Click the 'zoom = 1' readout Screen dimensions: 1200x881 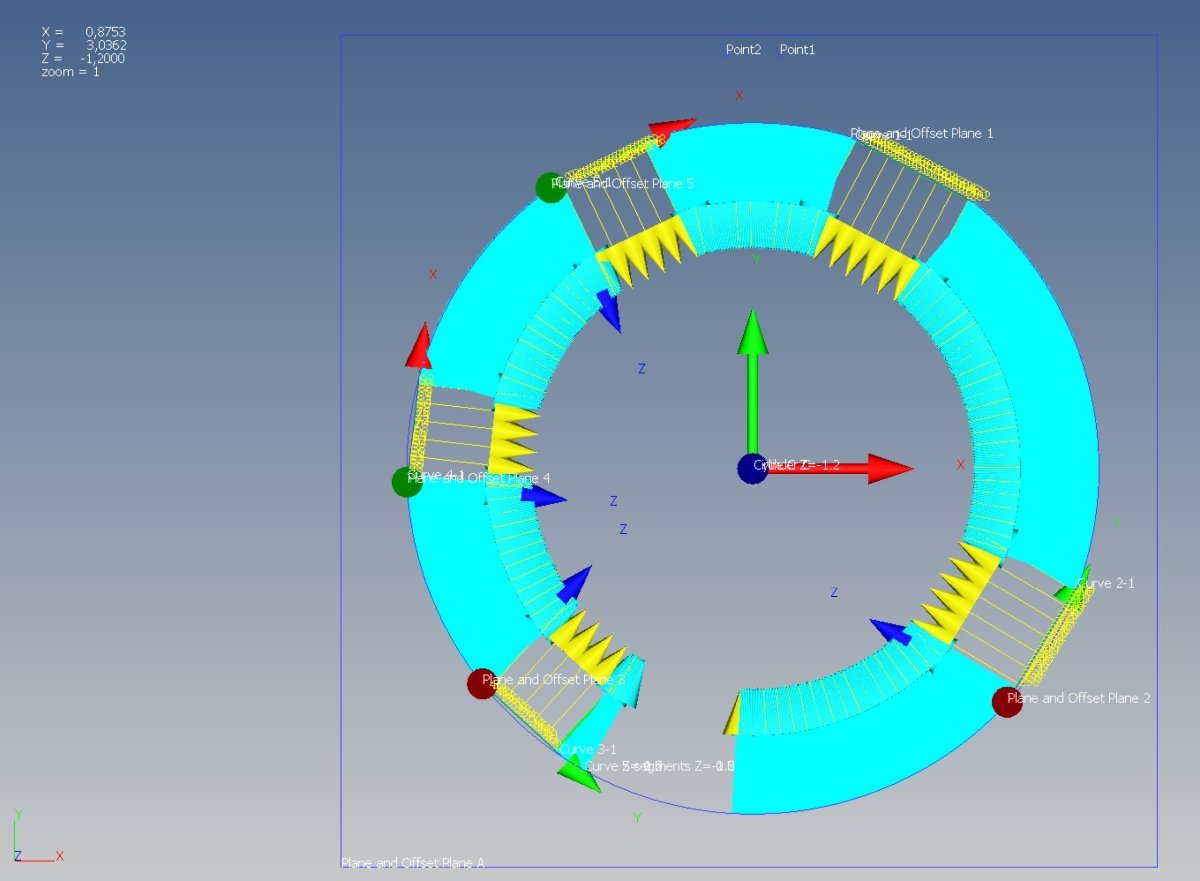[x=70, y=72]
